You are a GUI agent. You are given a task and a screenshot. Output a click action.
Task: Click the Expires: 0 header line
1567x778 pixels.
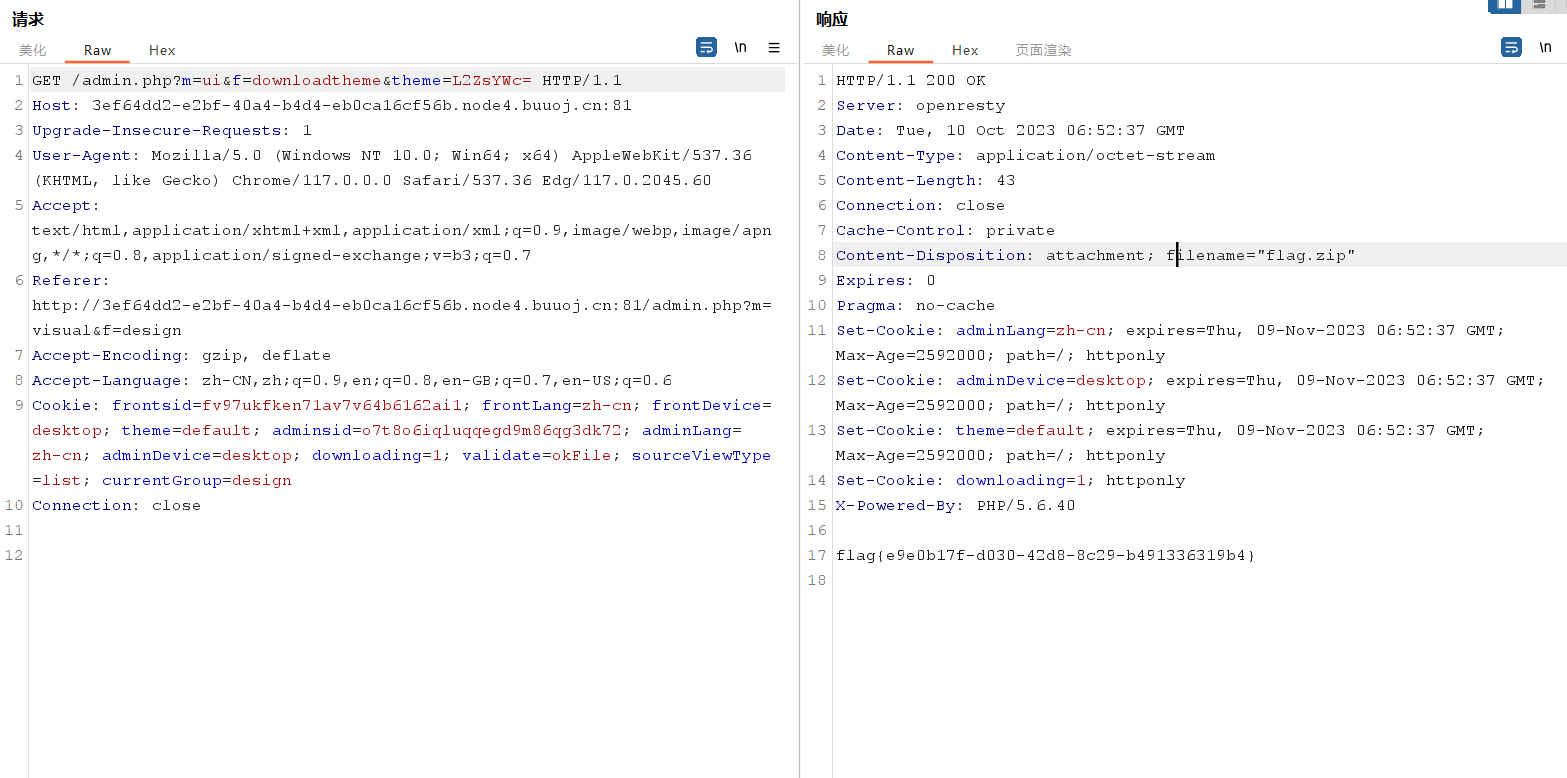click(886, 280)
